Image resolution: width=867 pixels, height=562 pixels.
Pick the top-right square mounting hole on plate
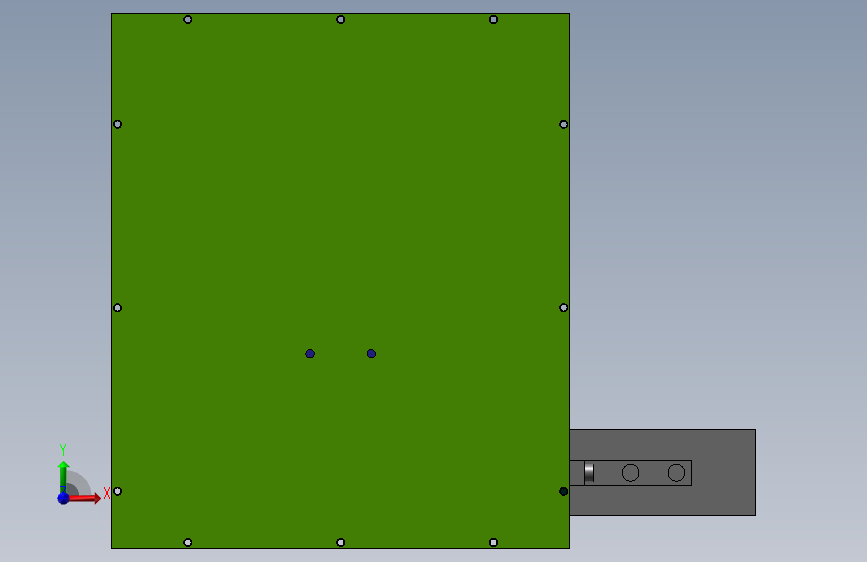[x=494, y=19]
